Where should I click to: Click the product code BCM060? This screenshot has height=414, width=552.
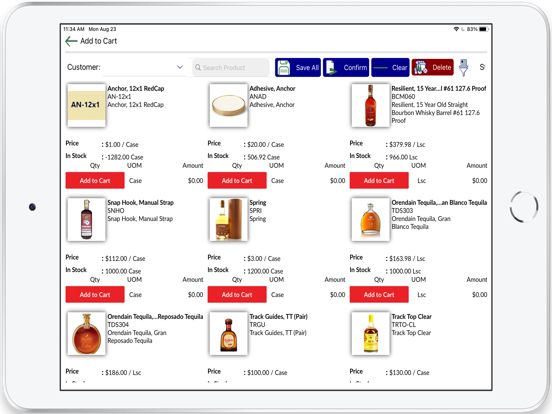pos(403,96)
